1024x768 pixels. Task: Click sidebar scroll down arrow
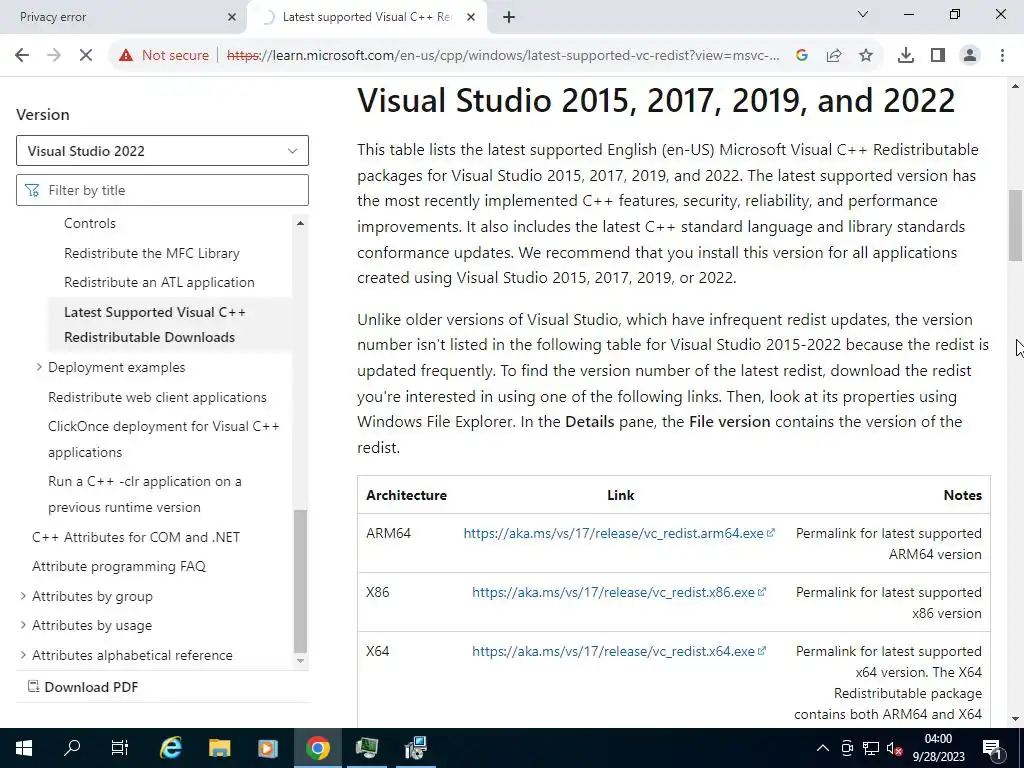300,660
